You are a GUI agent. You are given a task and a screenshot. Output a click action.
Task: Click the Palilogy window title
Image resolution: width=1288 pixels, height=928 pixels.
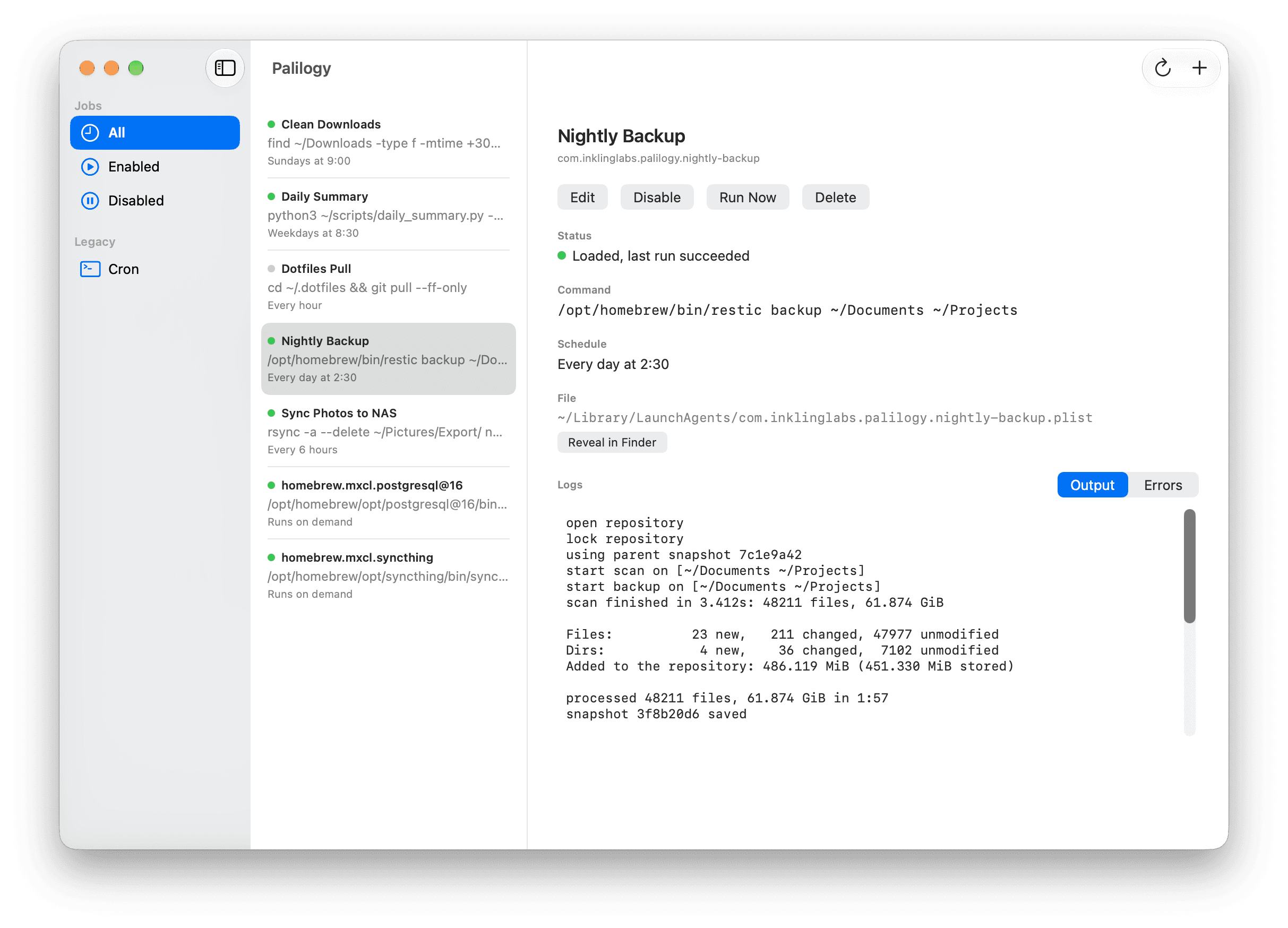click(301, 68)
